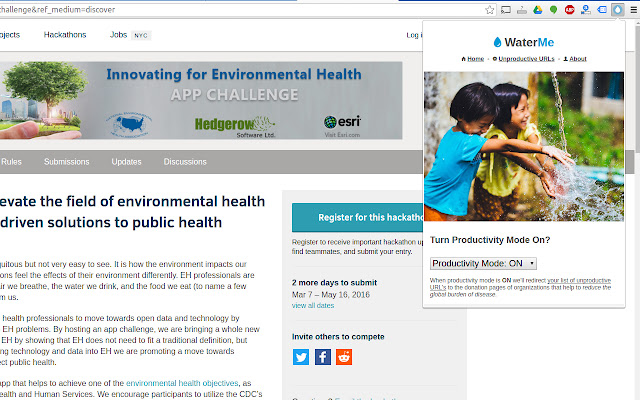Open the Chrome hamburger menu
Screen dimensions: 640x400
[633, 10]
